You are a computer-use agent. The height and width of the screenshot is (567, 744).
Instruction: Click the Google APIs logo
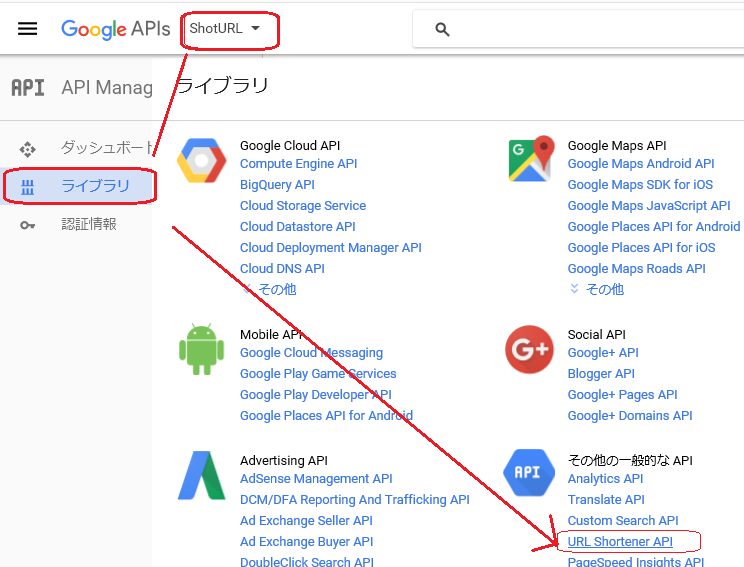(115, 29)
